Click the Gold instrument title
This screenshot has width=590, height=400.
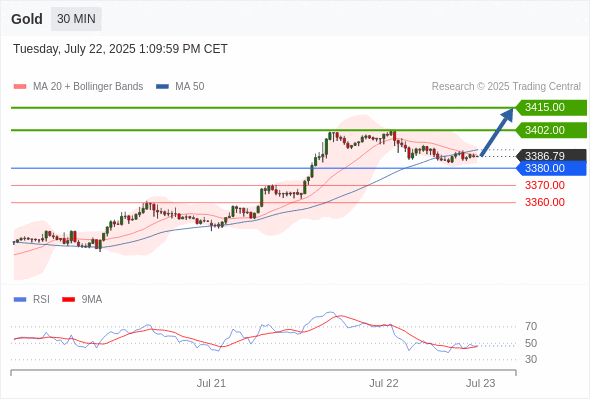[x=27, y=19]
